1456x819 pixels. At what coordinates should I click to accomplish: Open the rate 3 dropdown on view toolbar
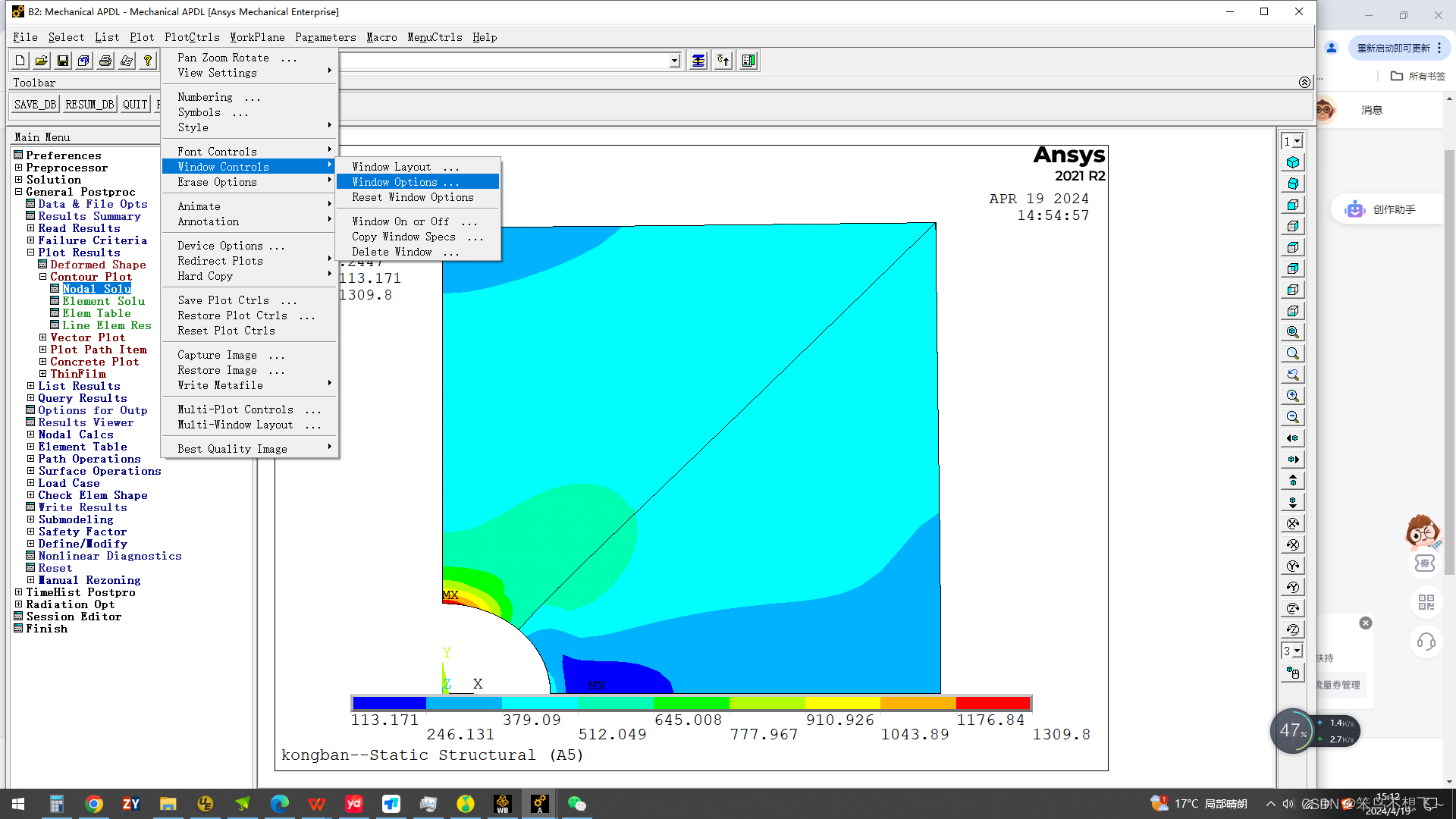click(1298, 651)
